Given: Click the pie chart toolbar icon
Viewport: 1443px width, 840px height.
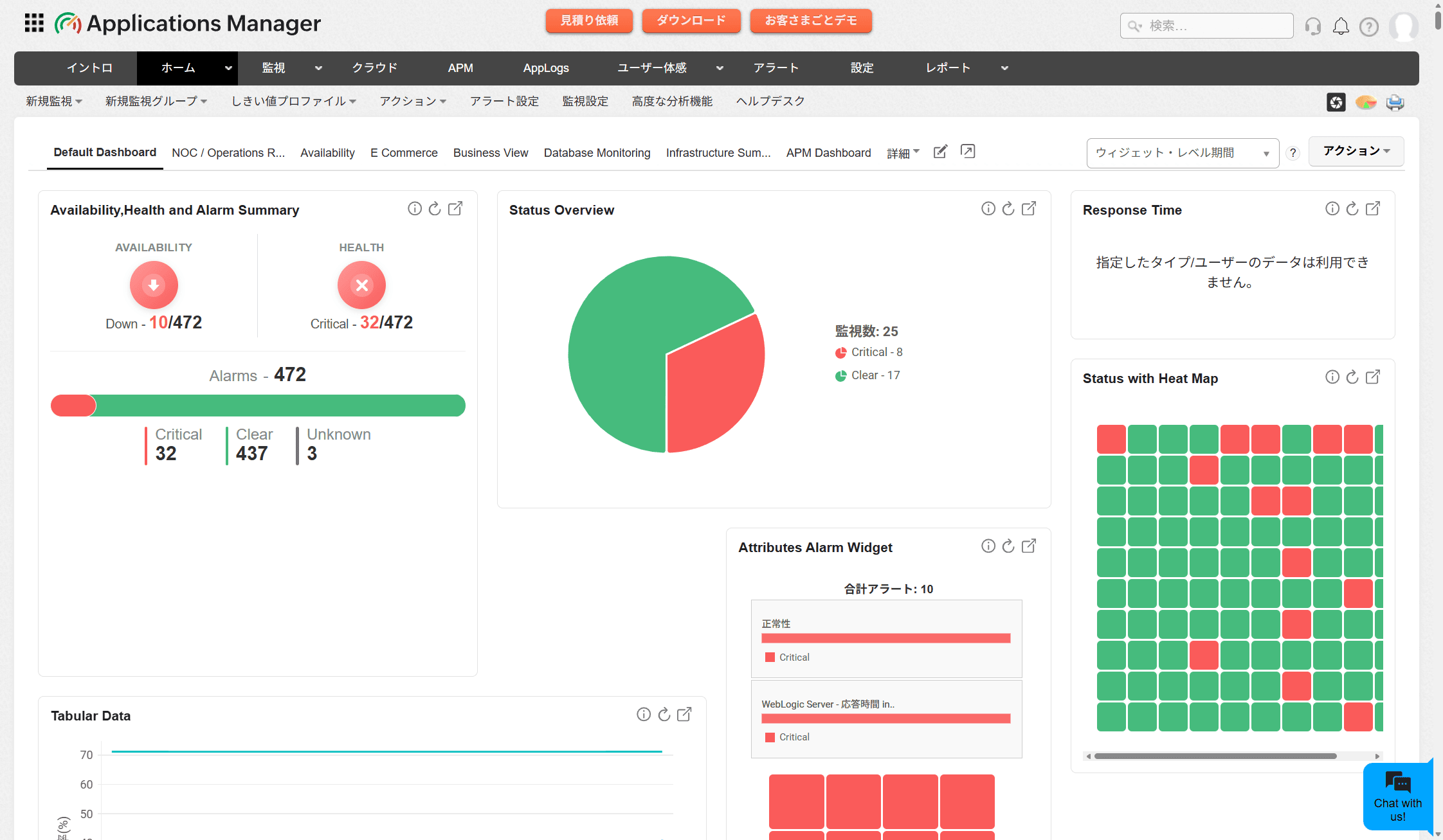Looking at the screenshot, I should [1366, 102].
